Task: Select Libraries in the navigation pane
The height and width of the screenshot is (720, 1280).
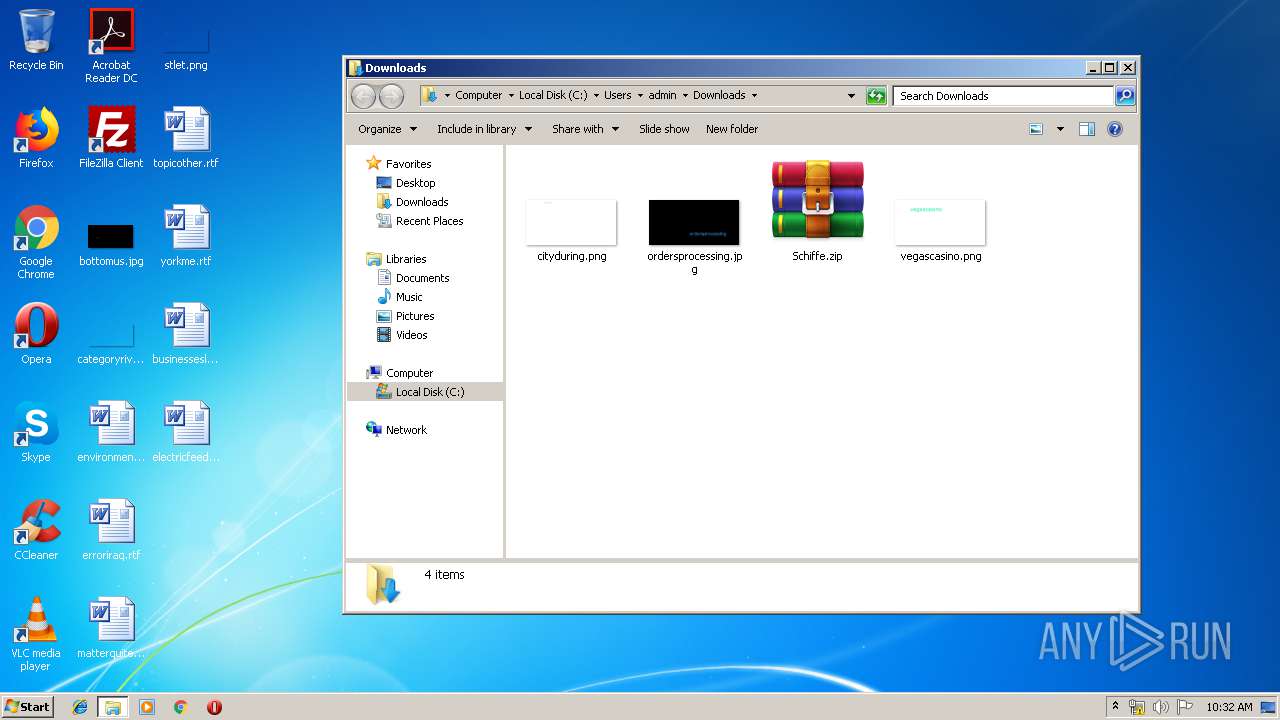Action: click(406, 259)
